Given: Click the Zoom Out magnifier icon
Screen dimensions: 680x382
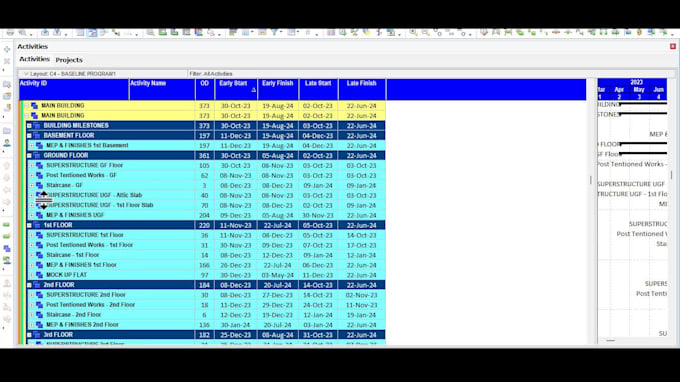Looking at the screenshot, I should tap(425, 33).
